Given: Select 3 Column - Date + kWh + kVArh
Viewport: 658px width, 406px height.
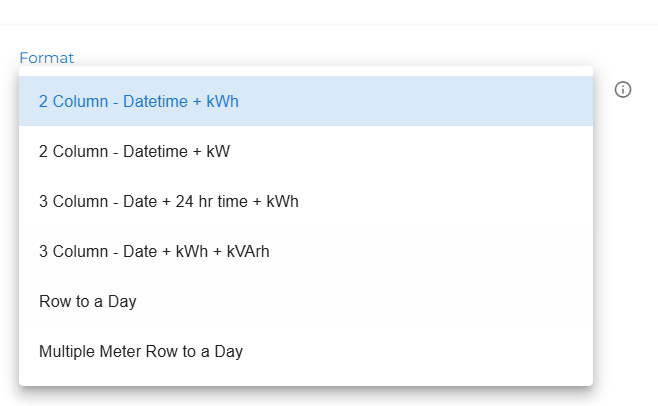Looking at the screenshot, I should click(306, 251).
